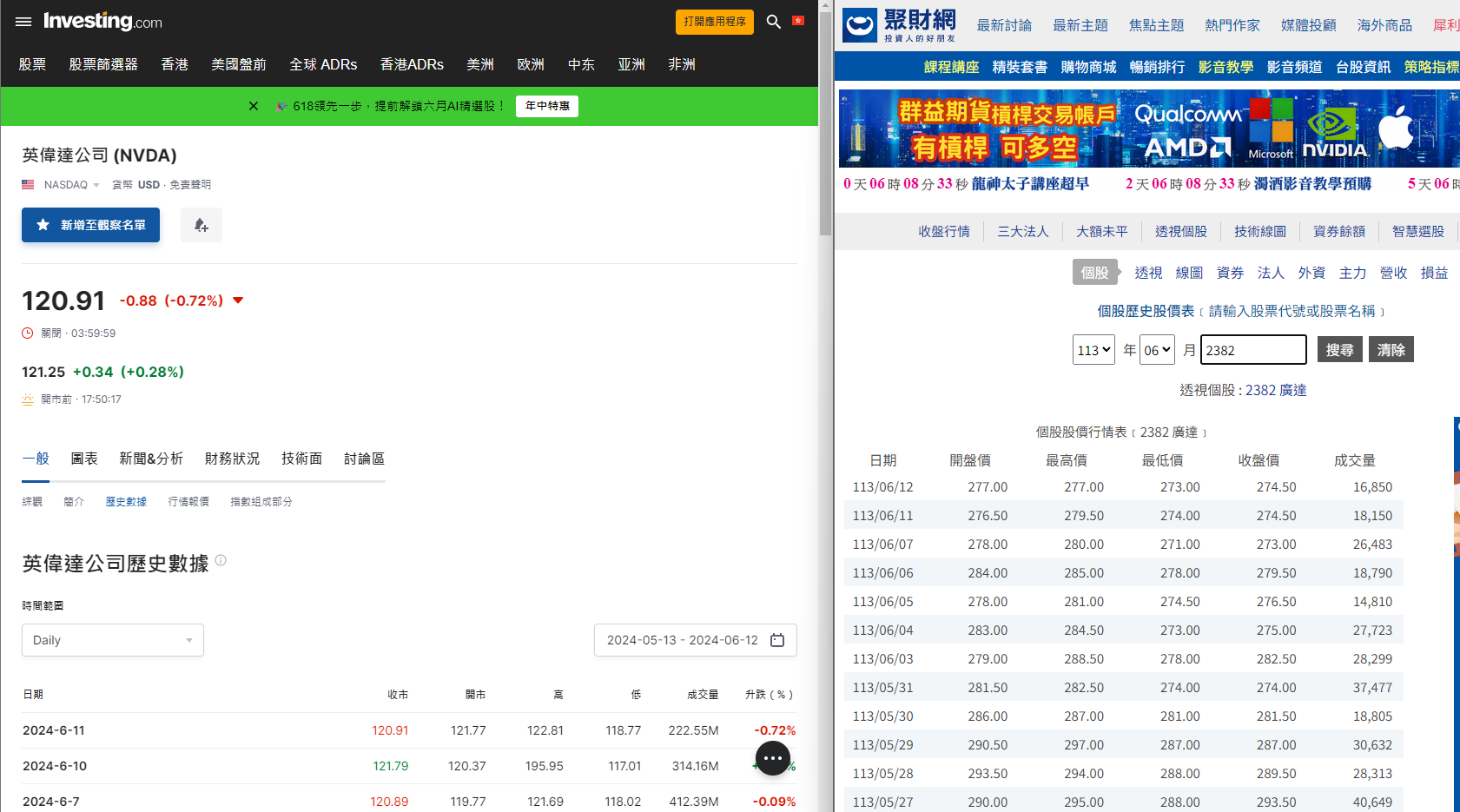
Task: Click the US flag next to NASDAQ
Action: (28, 185)
